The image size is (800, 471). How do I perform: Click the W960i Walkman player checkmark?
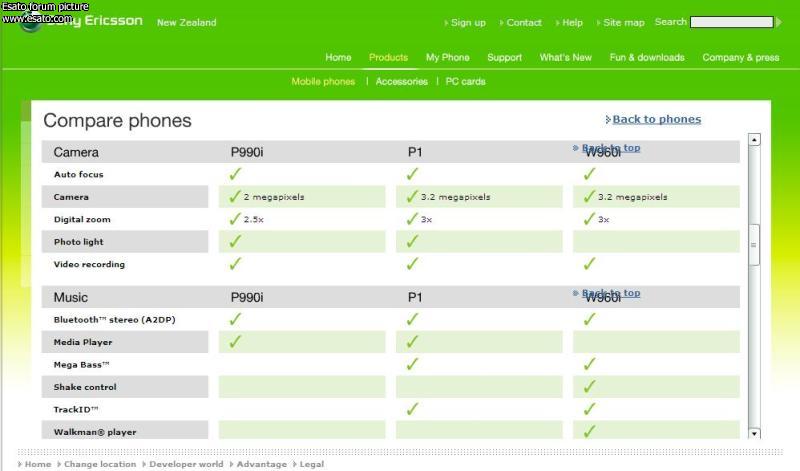tap(589, 431)
